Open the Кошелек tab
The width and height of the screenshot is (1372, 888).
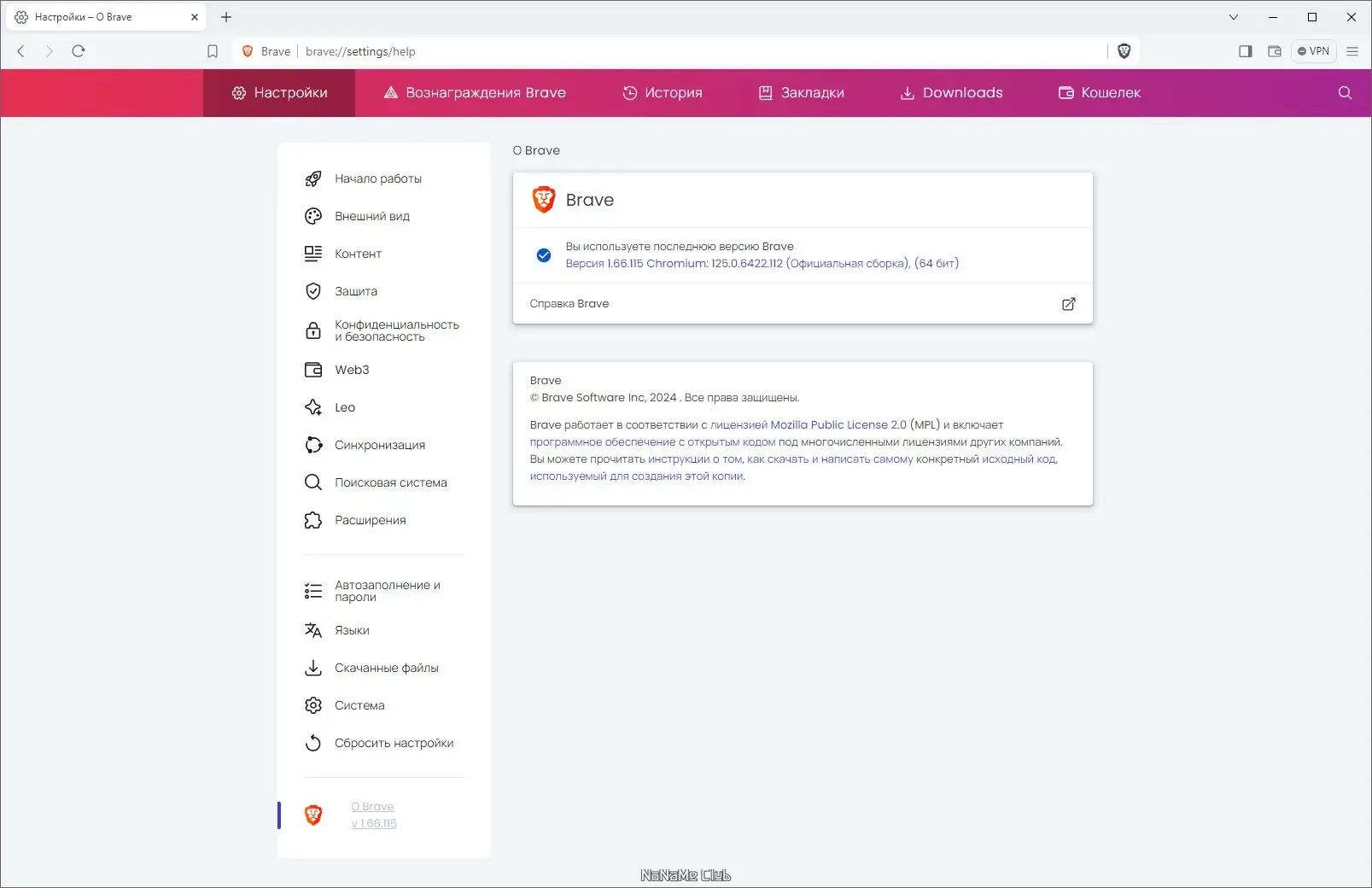(x=1100, y=93)
